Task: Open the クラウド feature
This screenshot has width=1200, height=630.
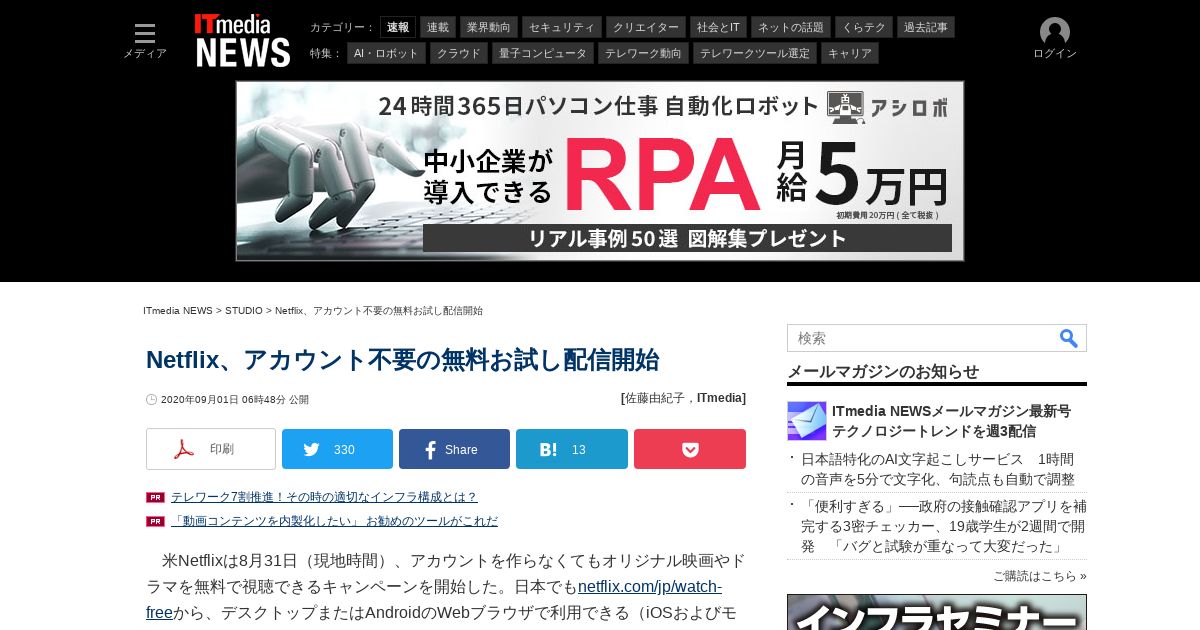Action: [459, 53]
